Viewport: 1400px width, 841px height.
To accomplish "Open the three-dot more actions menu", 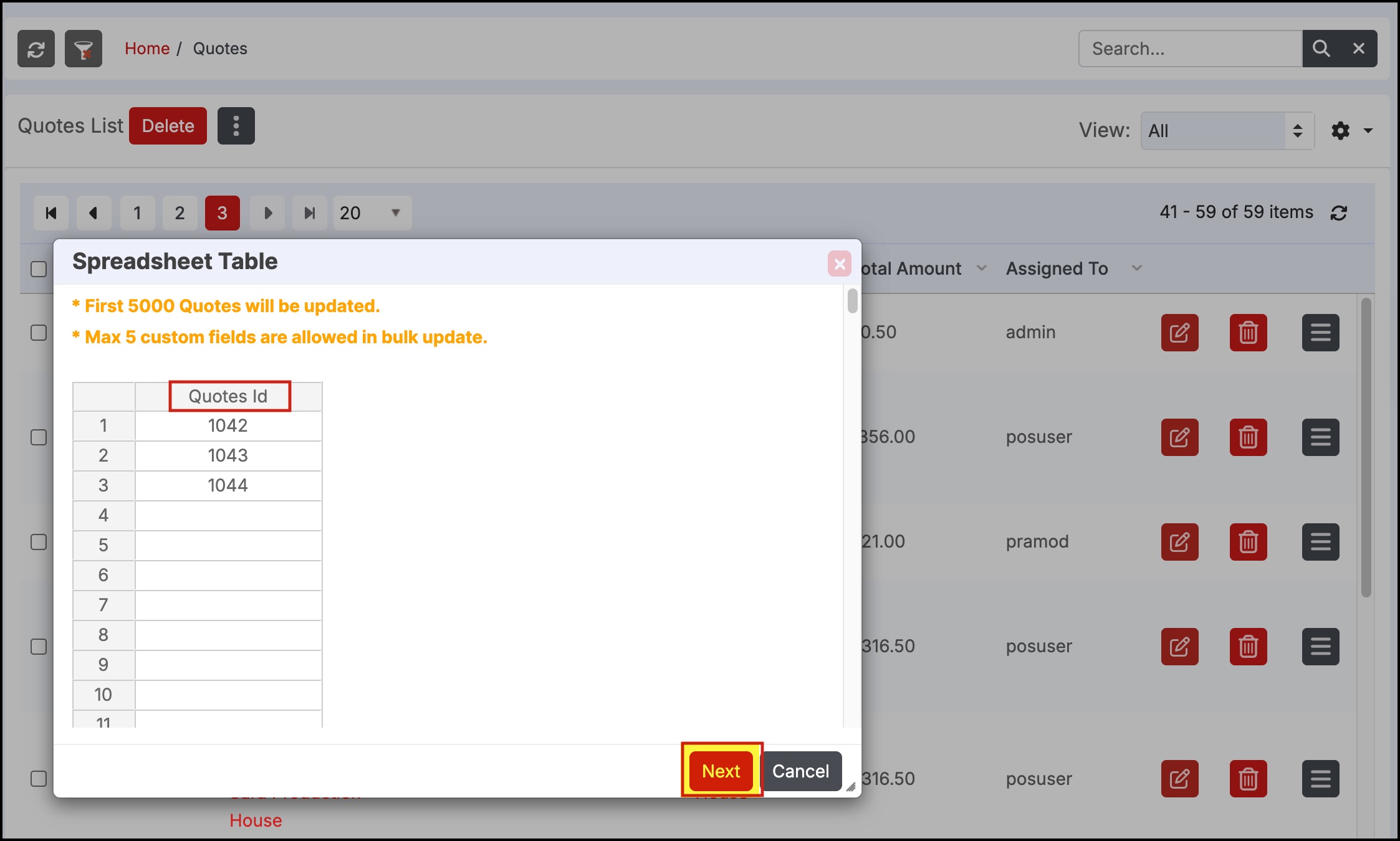I will (236, 126).
